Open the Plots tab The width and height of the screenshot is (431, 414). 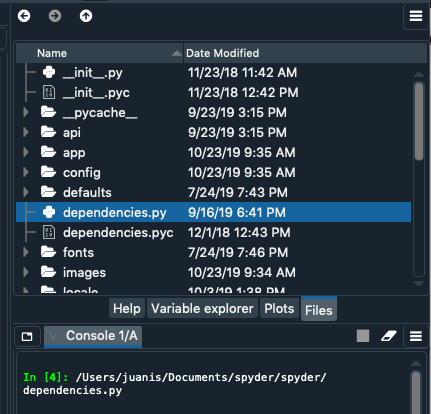tap(279, 308)
